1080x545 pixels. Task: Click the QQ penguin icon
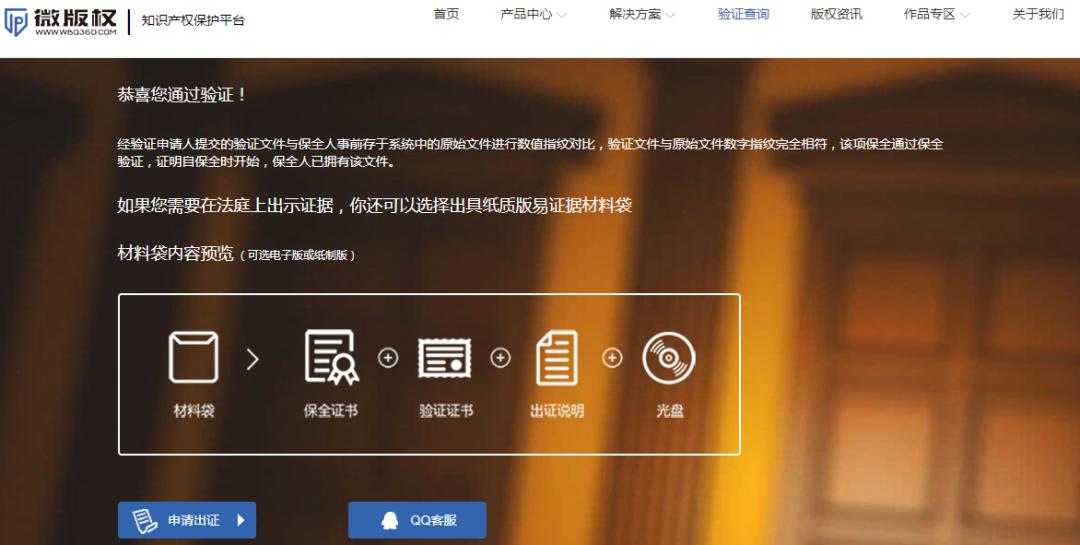coord(390,520)
